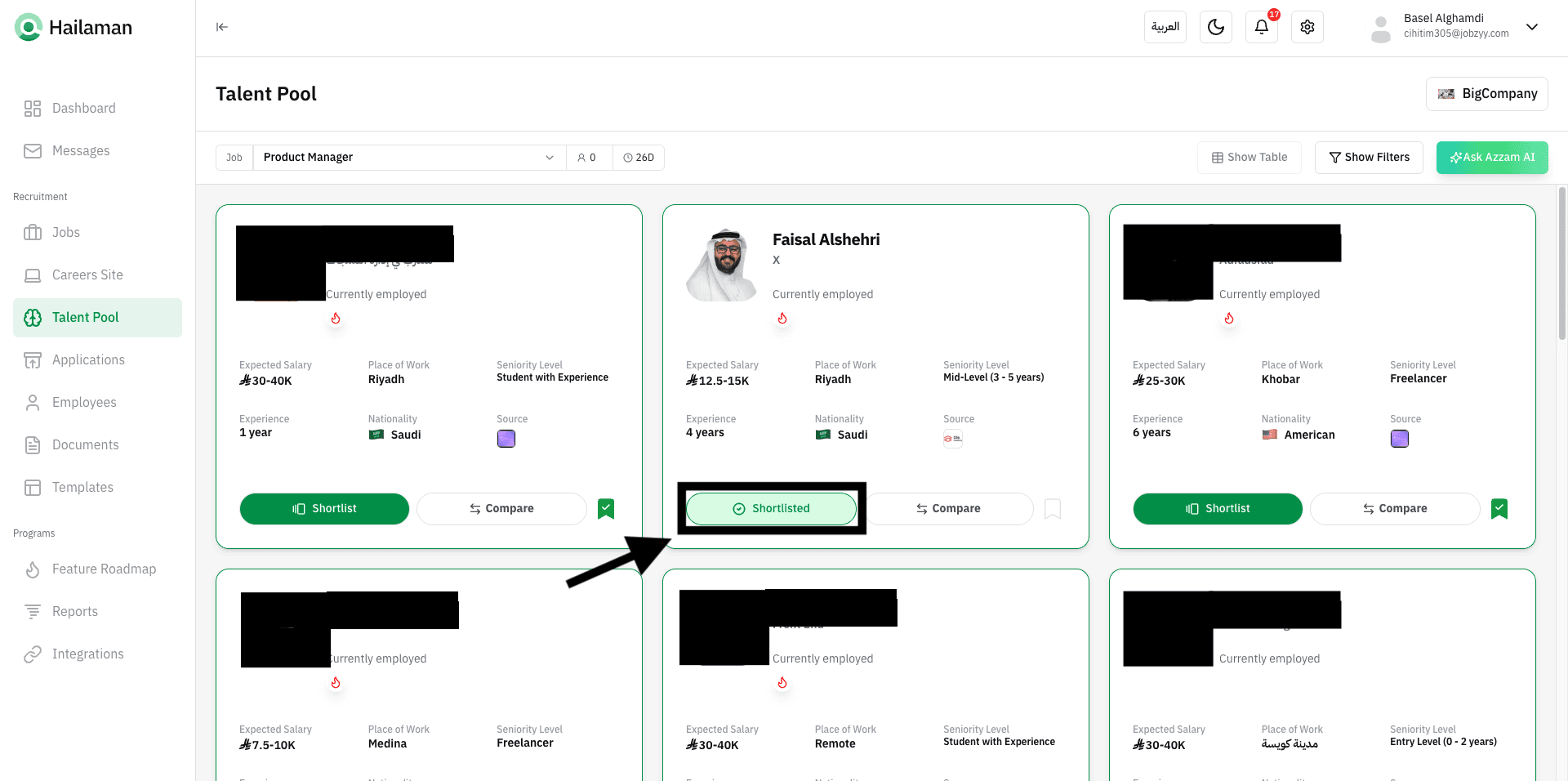Open Faisal Alshehri's name link
Screen dimensions: 1568x781
pos(826,240)
